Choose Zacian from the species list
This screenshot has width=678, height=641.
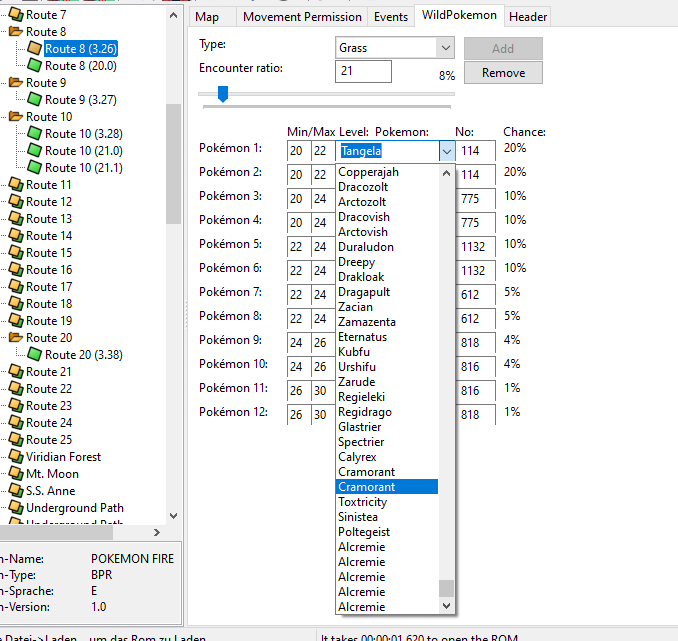pyautogui.click(x=356, y=307)
